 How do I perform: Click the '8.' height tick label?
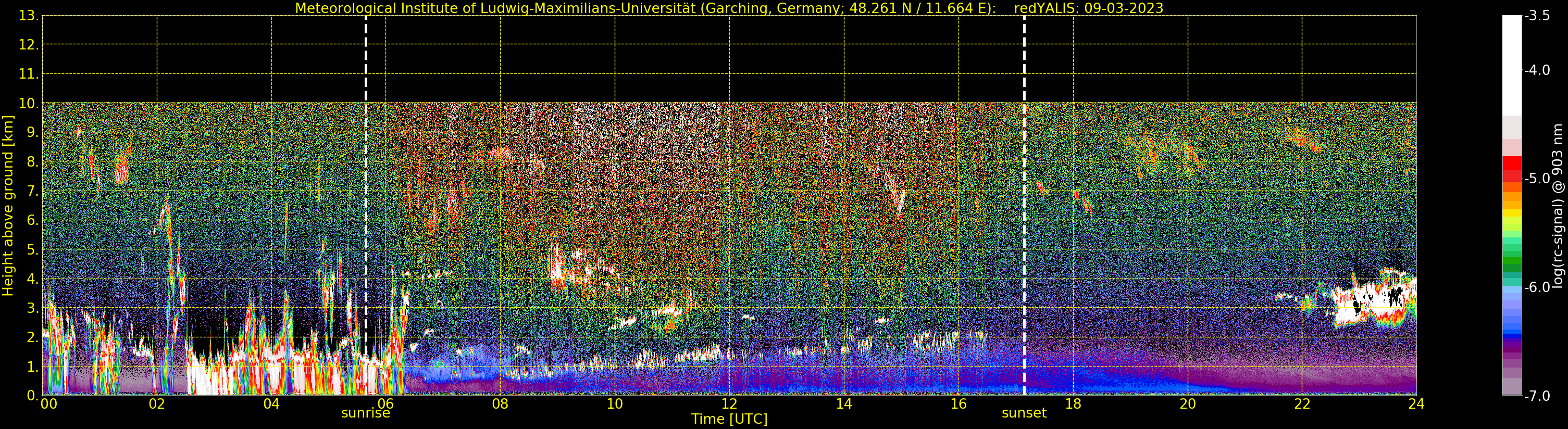tap(33, 162)
